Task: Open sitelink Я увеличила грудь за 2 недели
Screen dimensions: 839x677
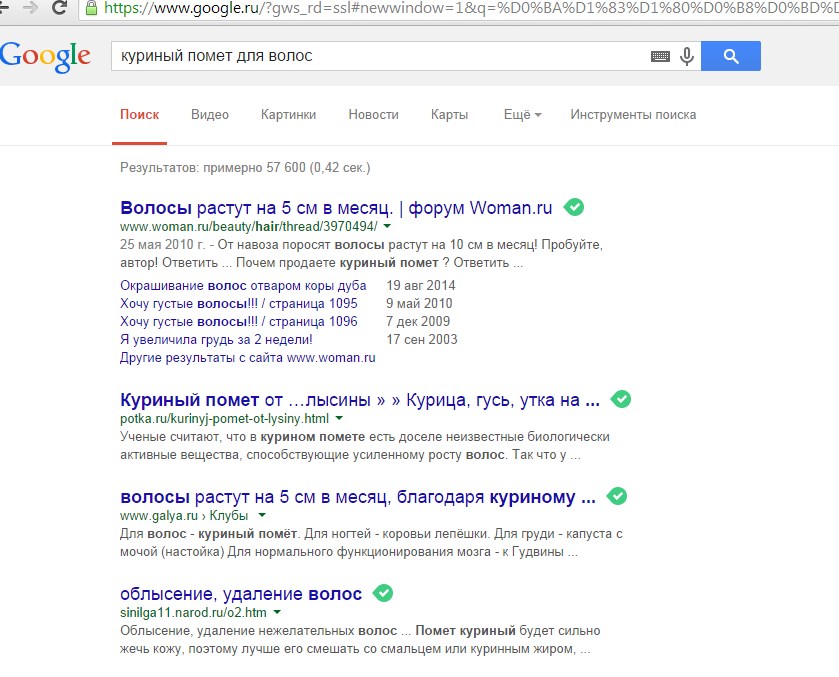Action: 216,339
